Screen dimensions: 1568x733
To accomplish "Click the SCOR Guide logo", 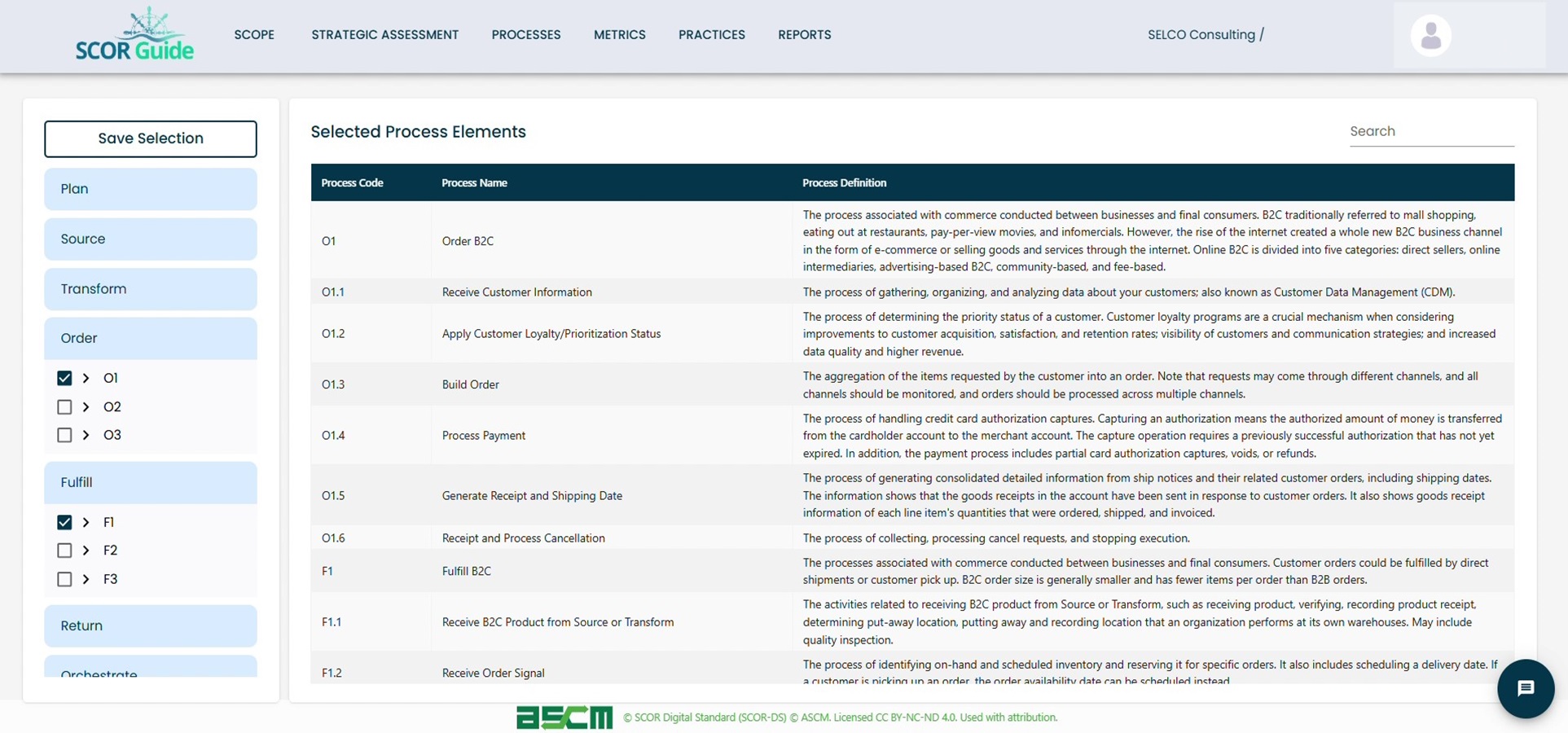I will 134,36.
